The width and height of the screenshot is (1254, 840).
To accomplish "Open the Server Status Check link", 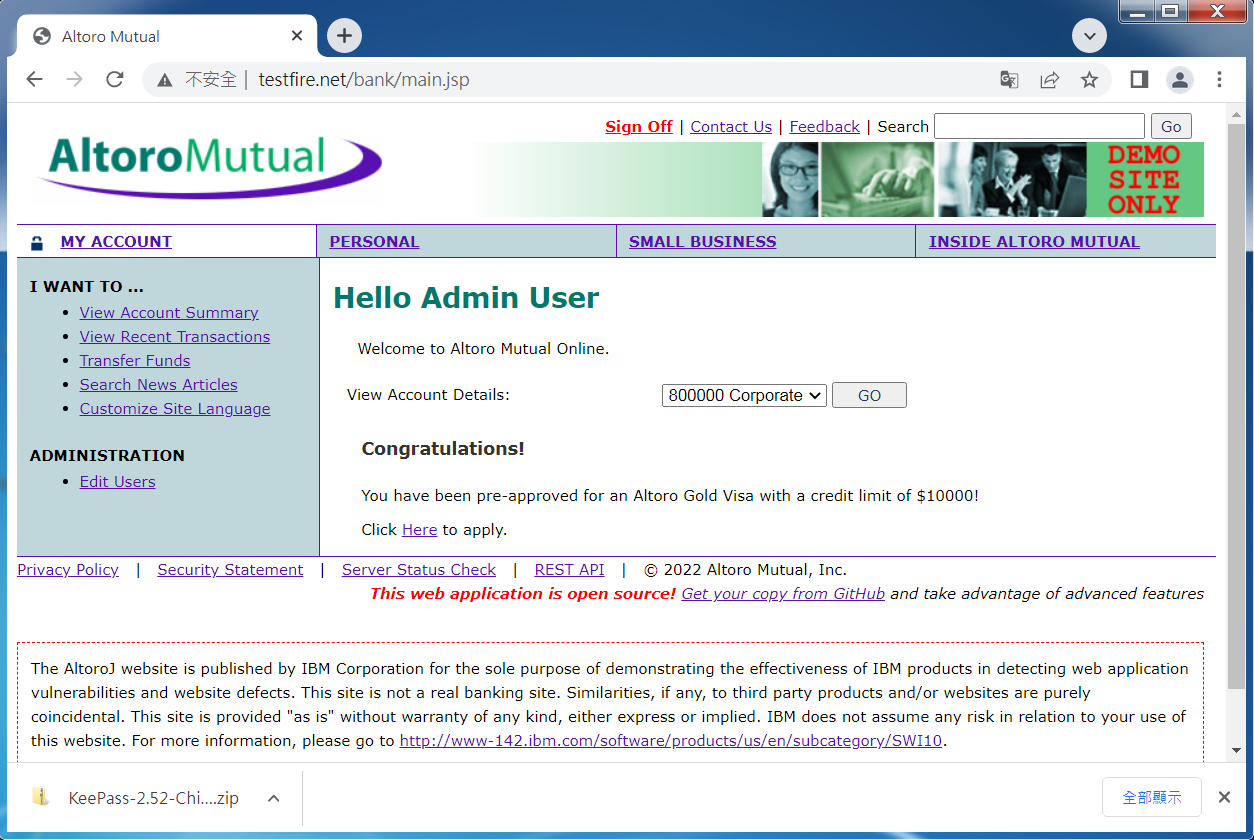I will (419, 570).
